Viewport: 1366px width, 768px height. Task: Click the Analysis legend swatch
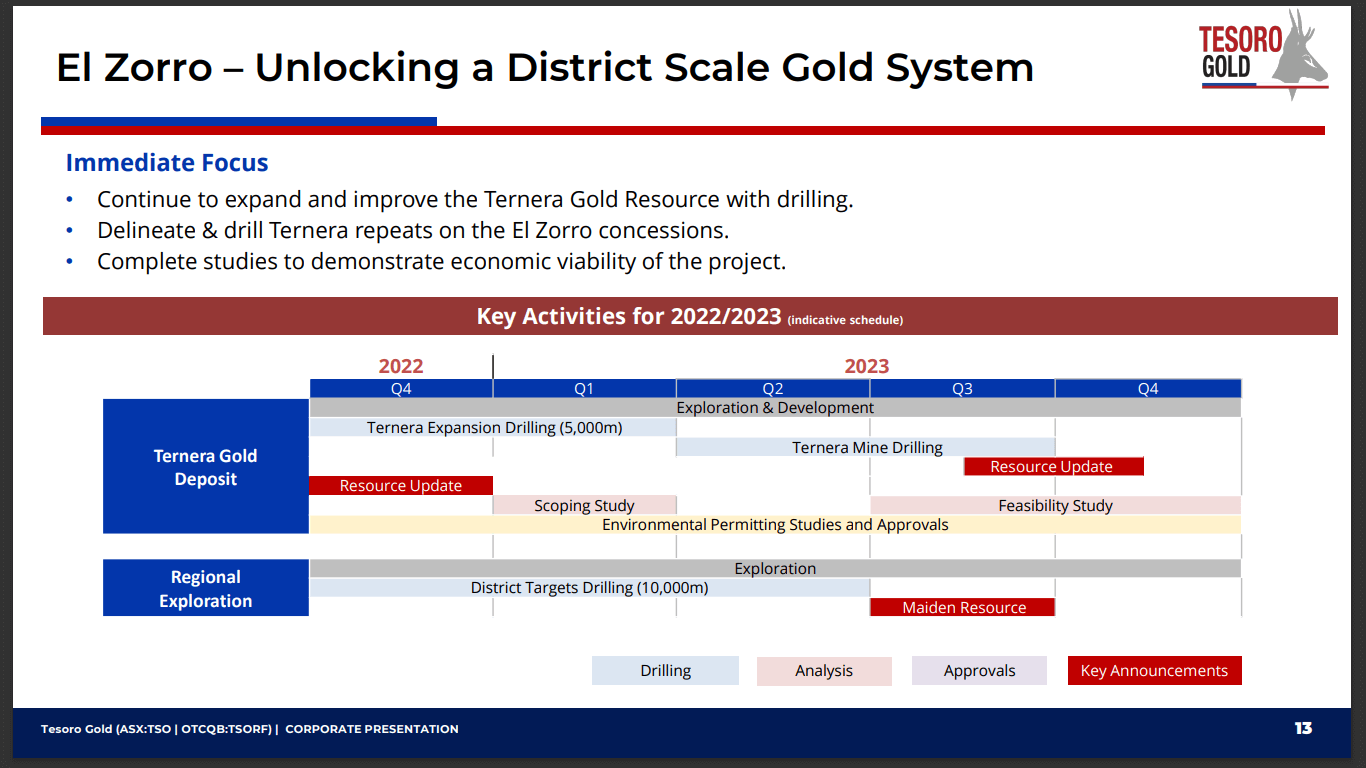click(x=824, y=670)
